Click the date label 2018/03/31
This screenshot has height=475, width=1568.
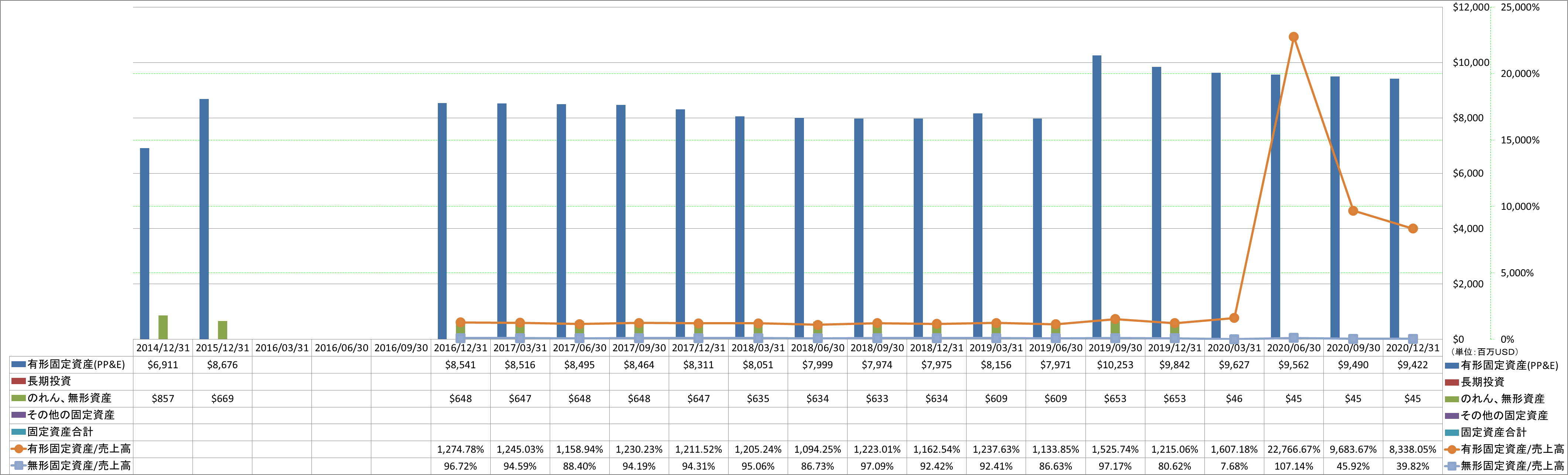click(x=759, y=348)
